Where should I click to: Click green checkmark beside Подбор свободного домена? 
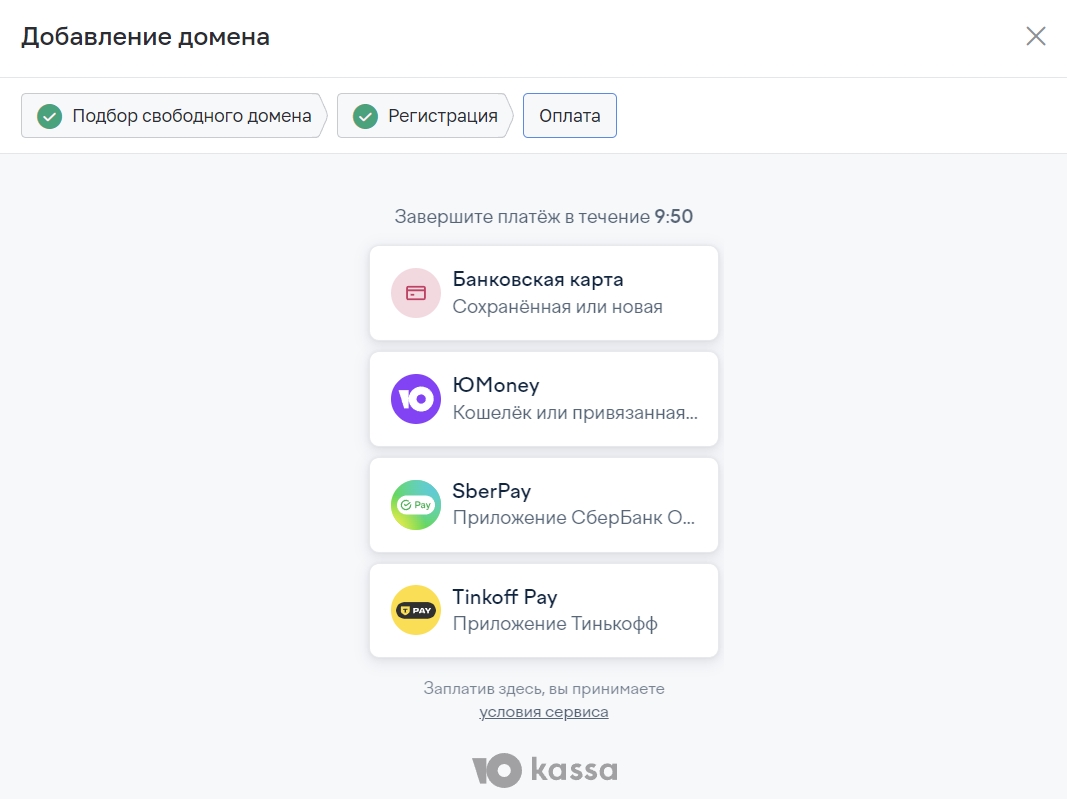tap(50, 116)
